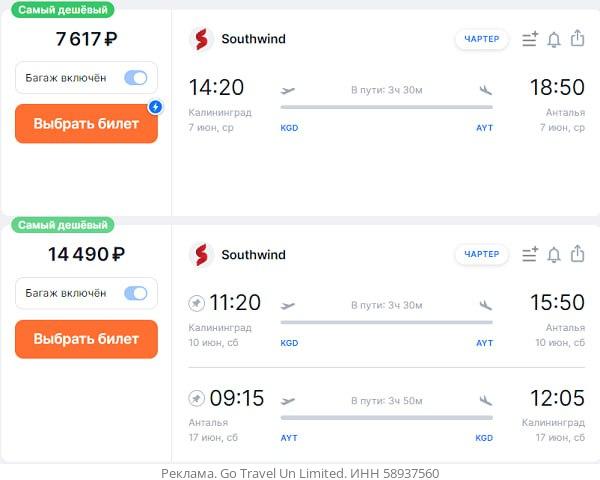
Task: Pin the 11:20 Kaliningrad departure flight
Action: pyautogui.click(x=196, y=304)
